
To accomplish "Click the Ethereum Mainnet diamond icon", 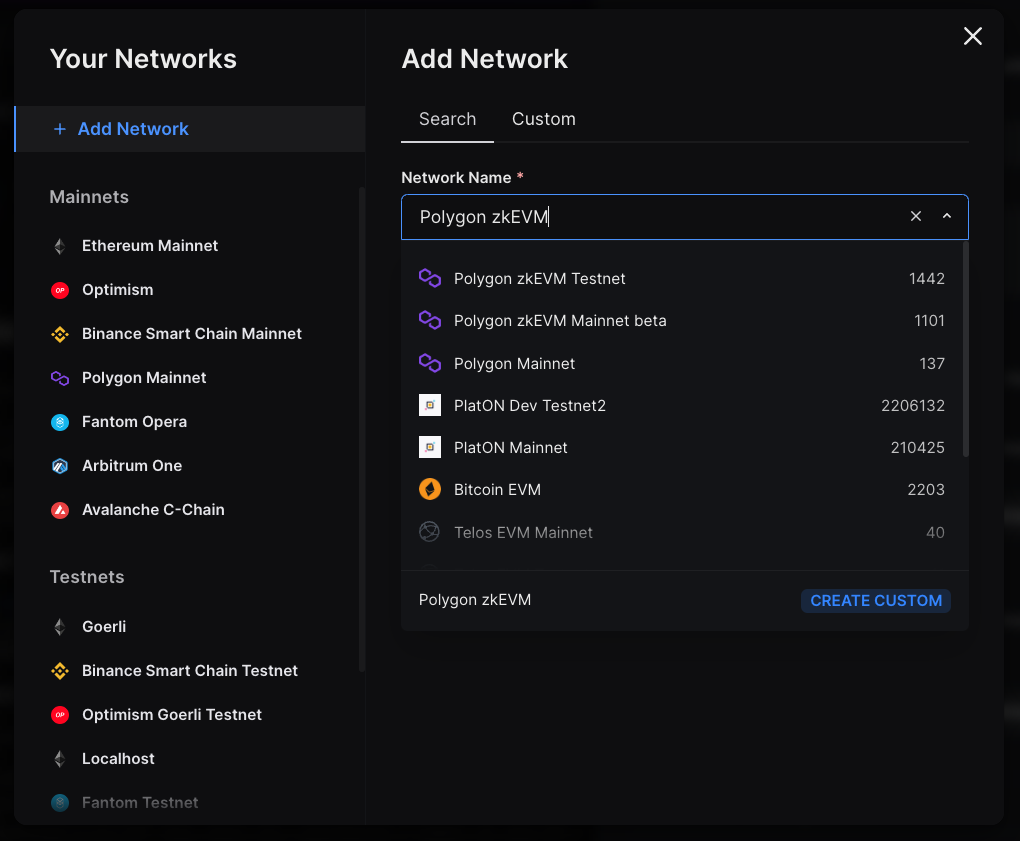I will click(60, 246).
